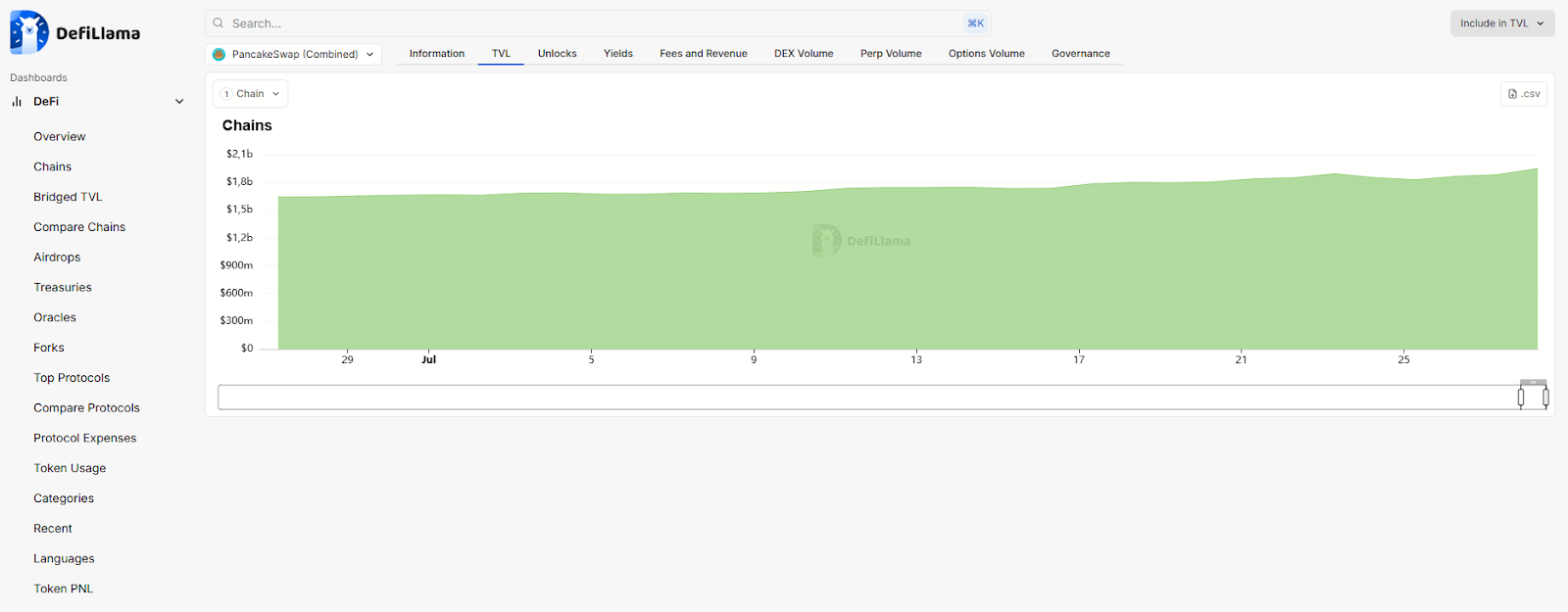Open Bridged TVL in sidebar
Viewport: 1568px width, 612px height.
(68, 198)
